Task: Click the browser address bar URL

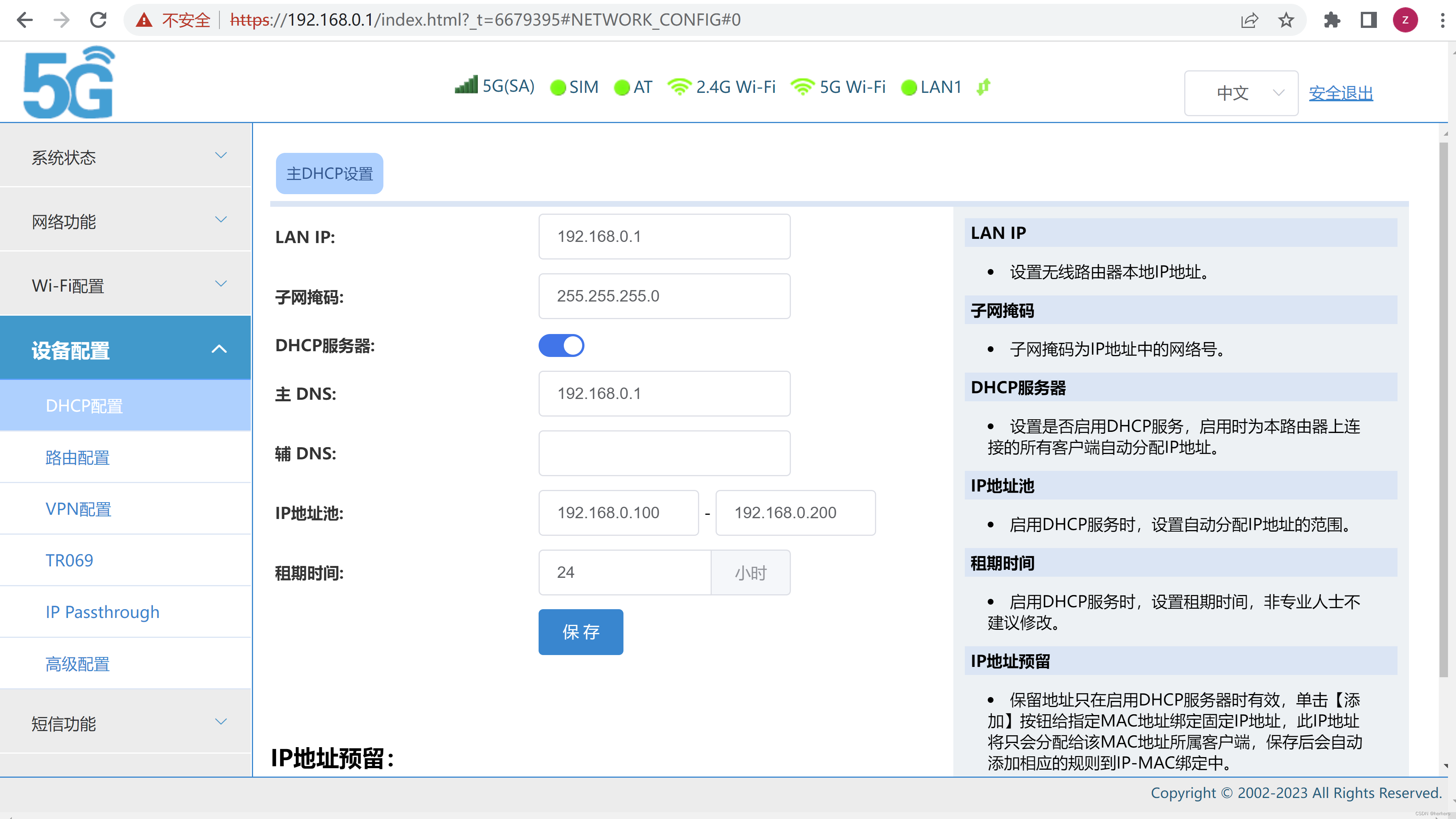Action: click(x=485, y=20)
